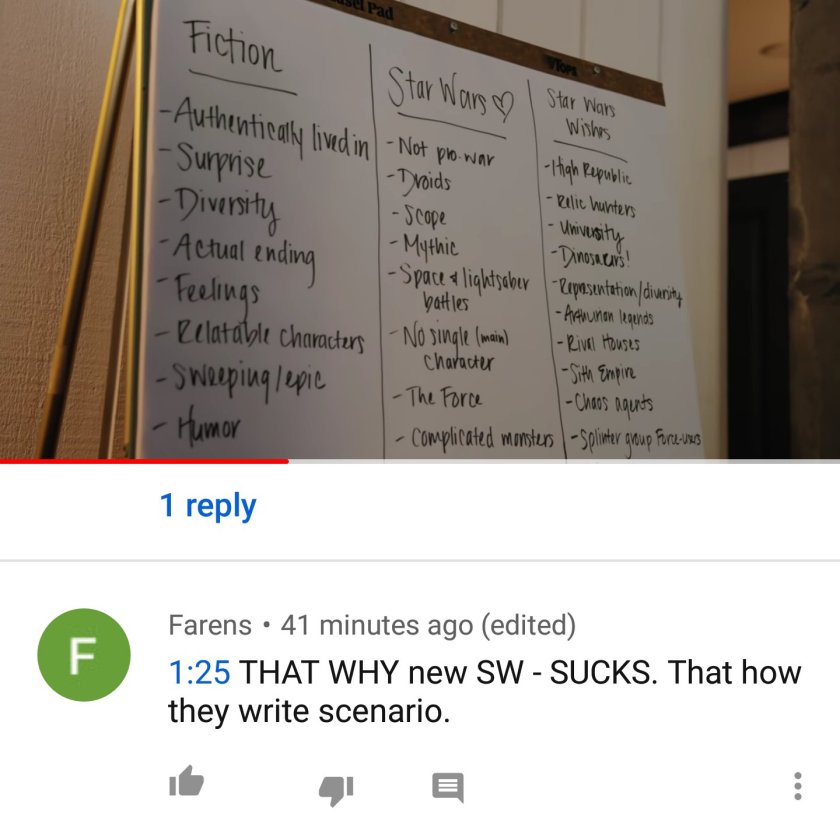Tap the video on the 'Fiction' heading
This screenshot has width=840, height=831.
(x=233, y=47)
